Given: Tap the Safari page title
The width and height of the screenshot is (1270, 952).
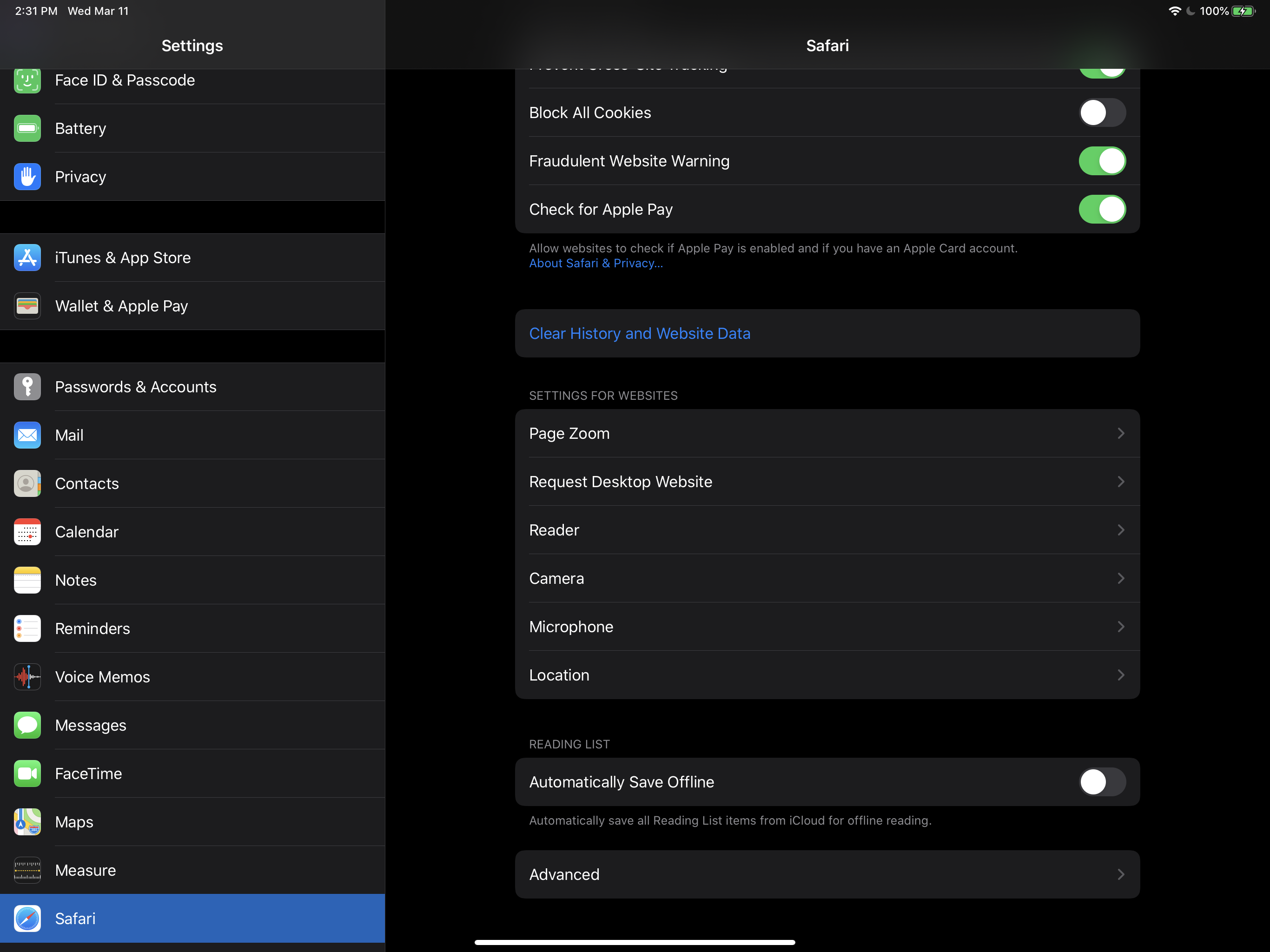Looking at the screenshot, I should click(827, 46).
